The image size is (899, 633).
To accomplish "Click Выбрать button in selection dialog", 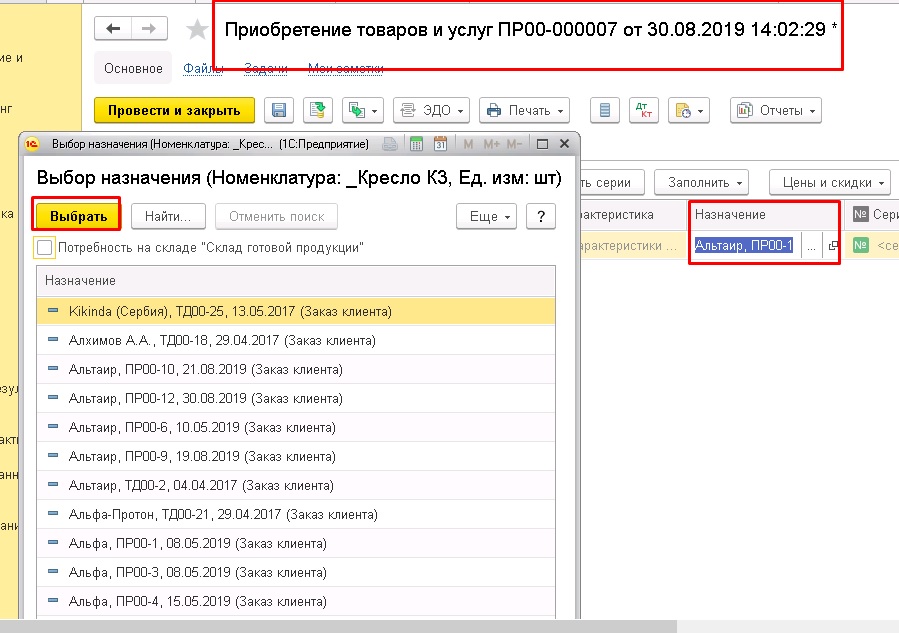I will pos(78,216).
